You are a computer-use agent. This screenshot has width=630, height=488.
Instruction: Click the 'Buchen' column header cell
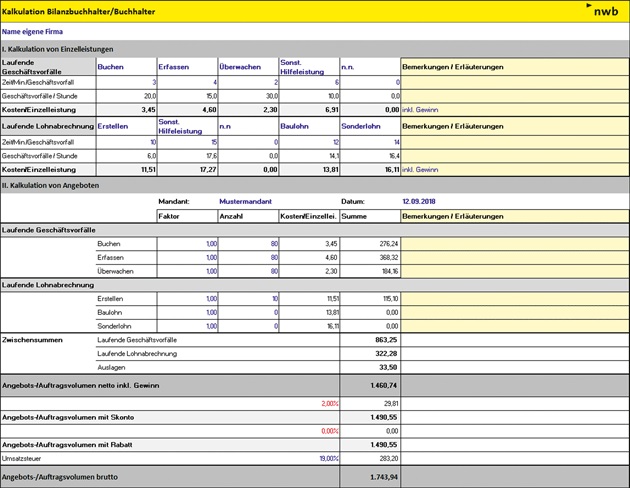110,67
